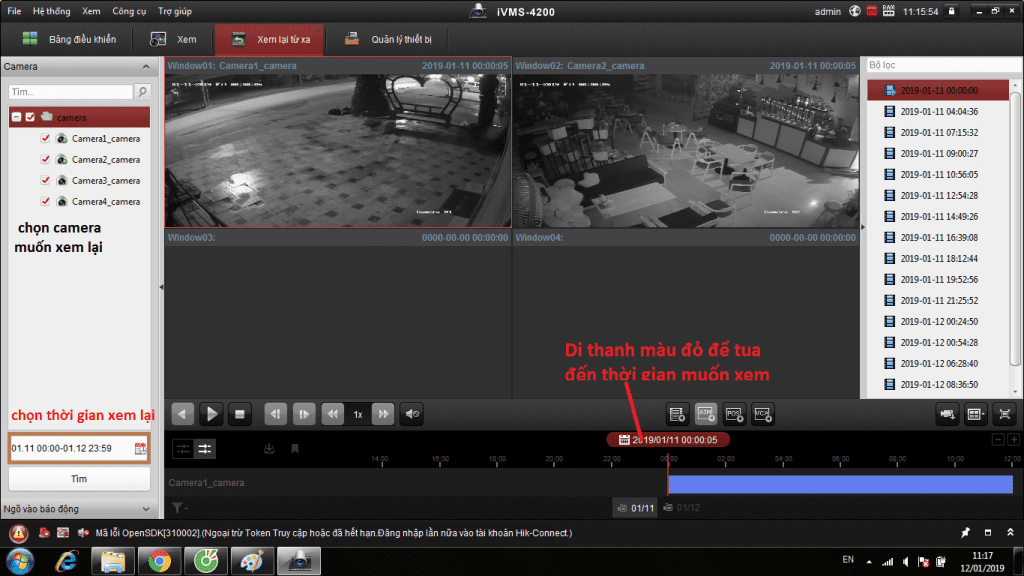Click the full screen icon

tap(1004, 413)
